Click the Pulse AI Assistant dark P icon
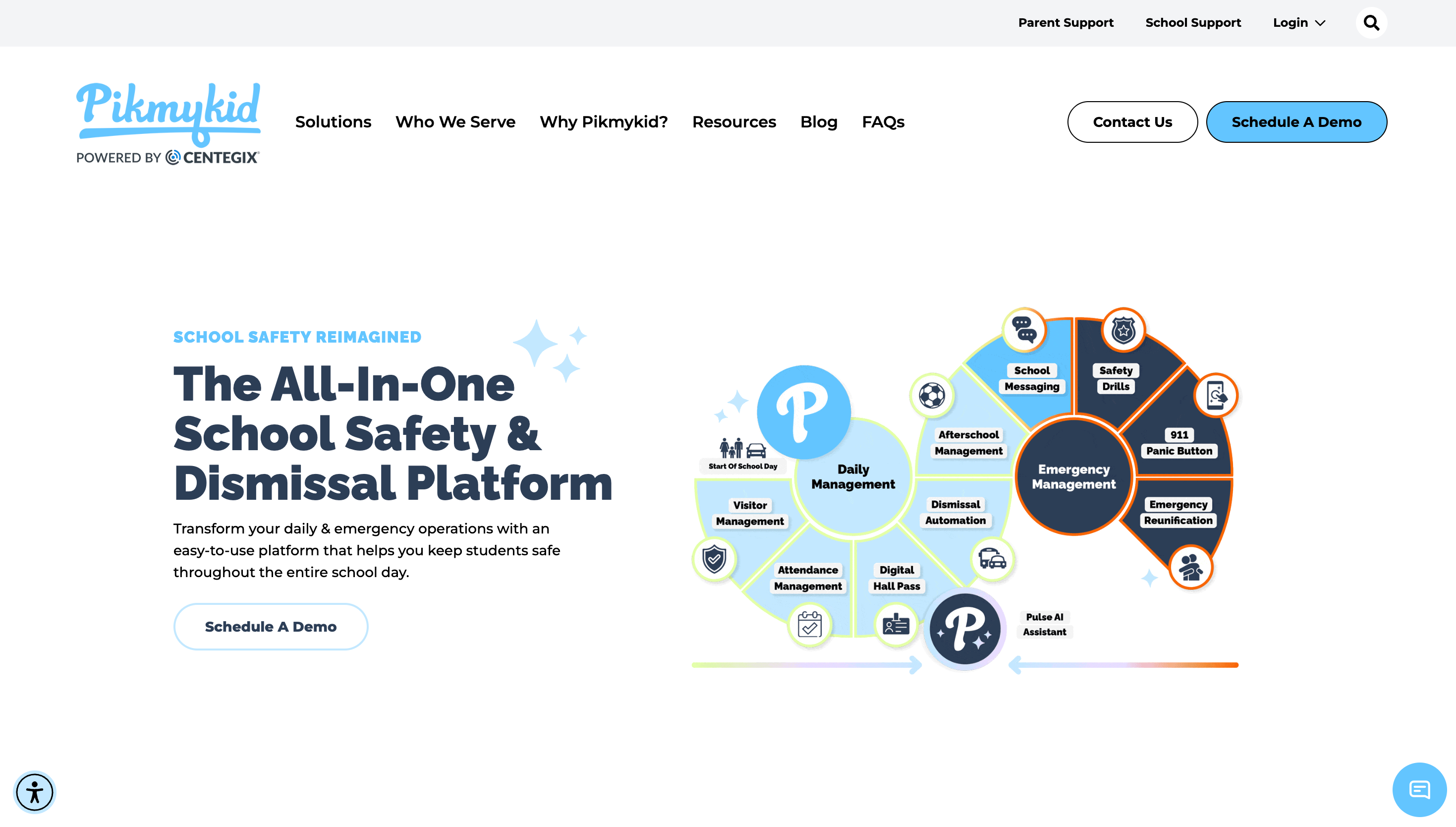1456x827 pixels. [965, 629]
